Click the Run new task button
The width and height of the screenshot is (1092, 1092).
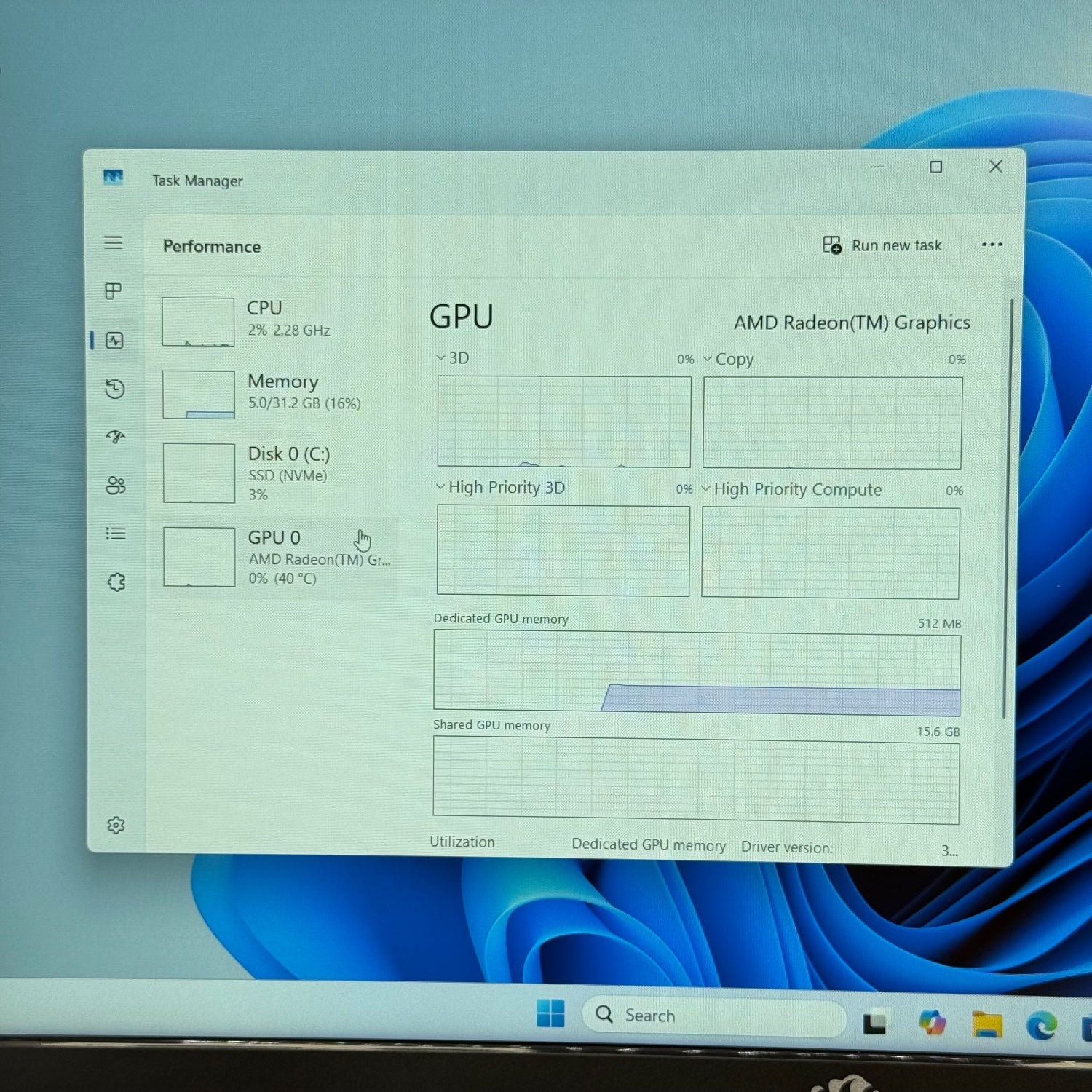tap(882, 245)
